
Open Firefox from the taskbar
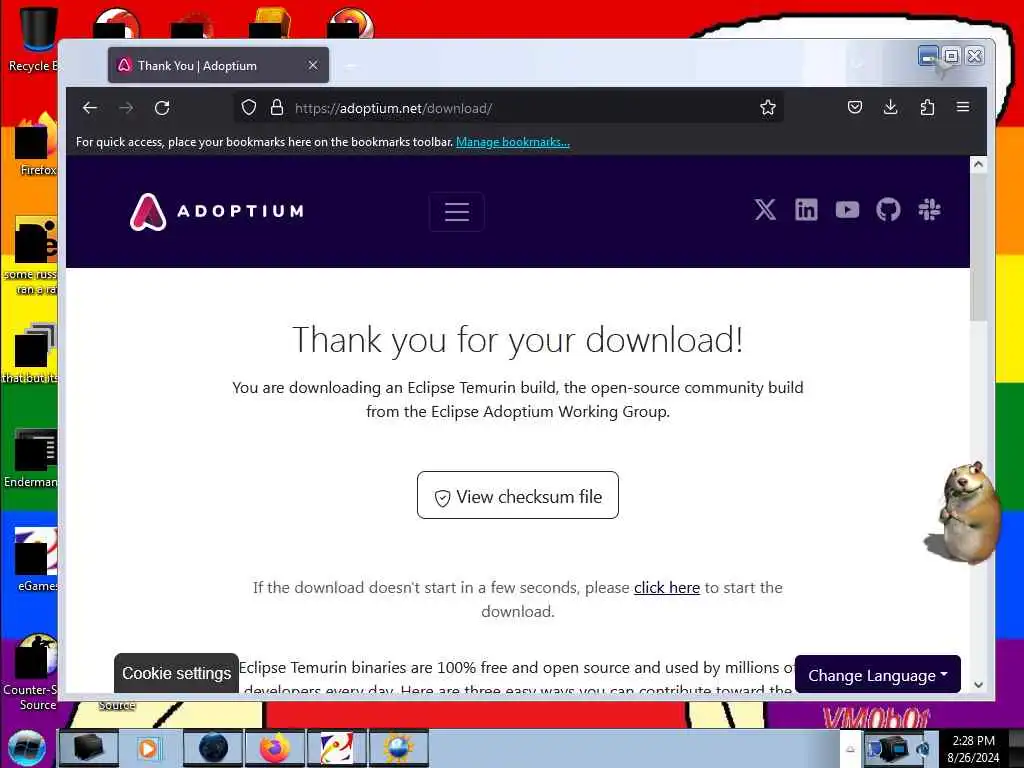point(275,748)
